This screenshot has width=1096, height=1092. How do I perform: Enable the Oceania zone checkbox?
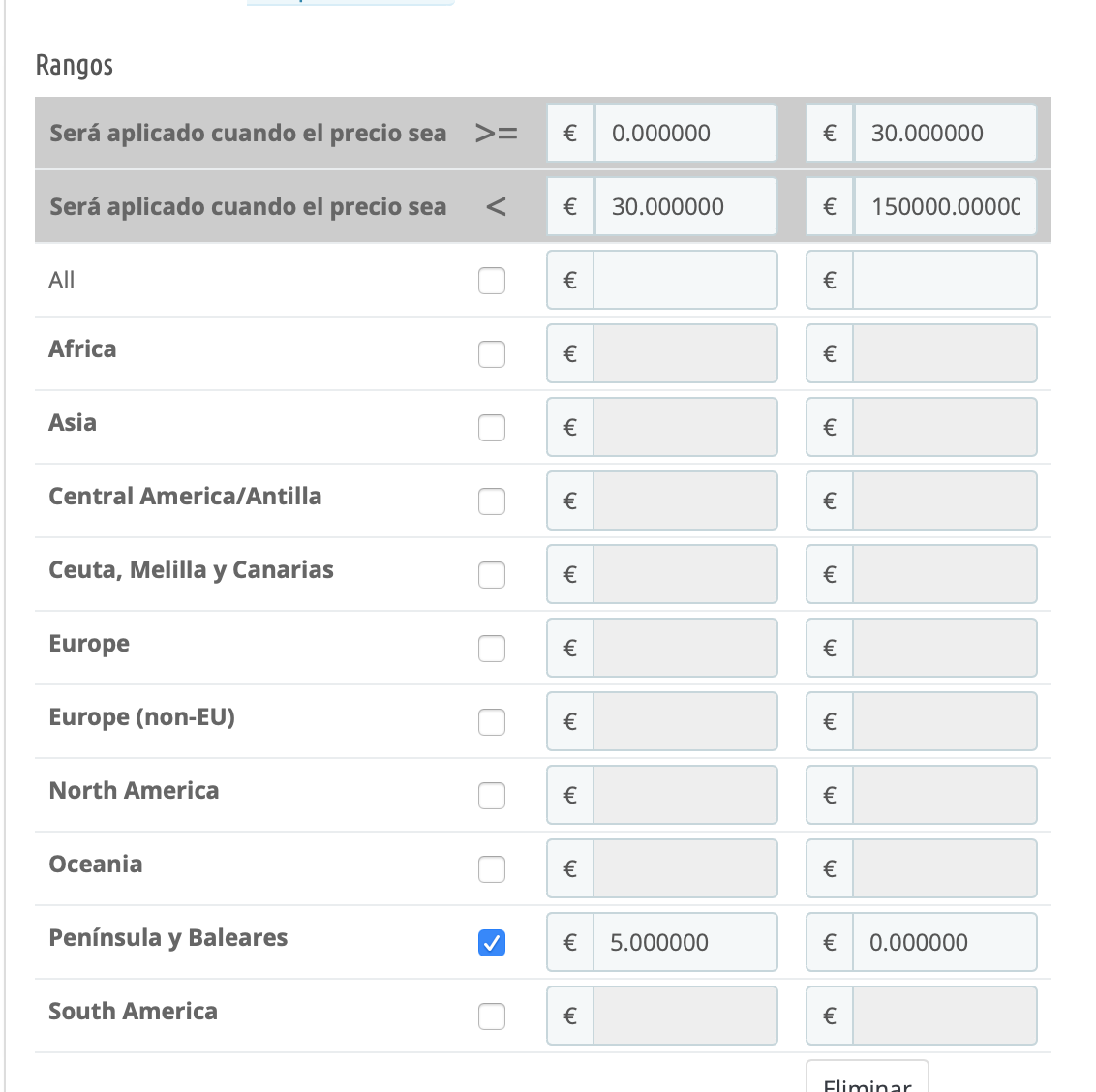tap(492, 869)
